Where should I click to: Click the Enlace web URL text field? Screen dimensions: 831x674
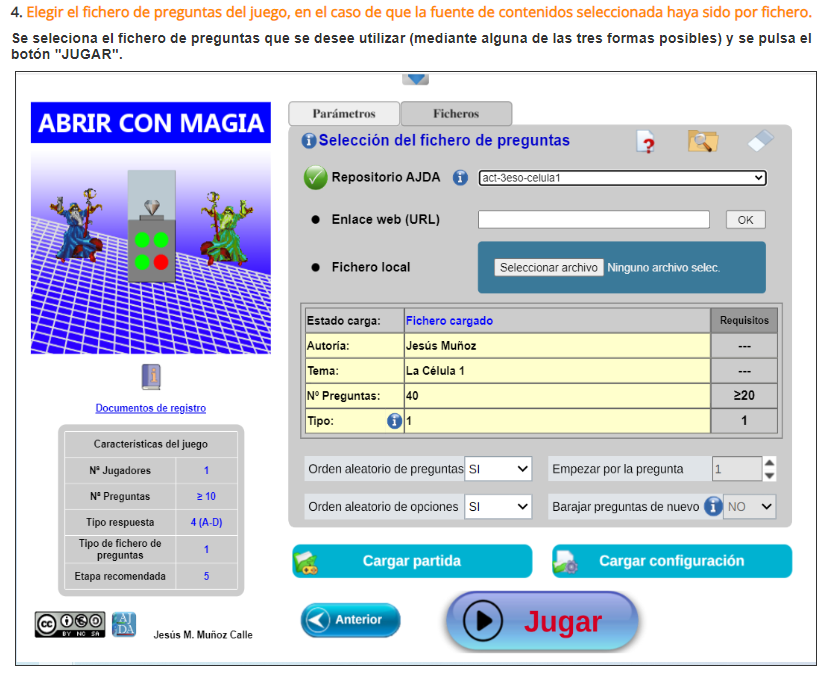point(593,220)
